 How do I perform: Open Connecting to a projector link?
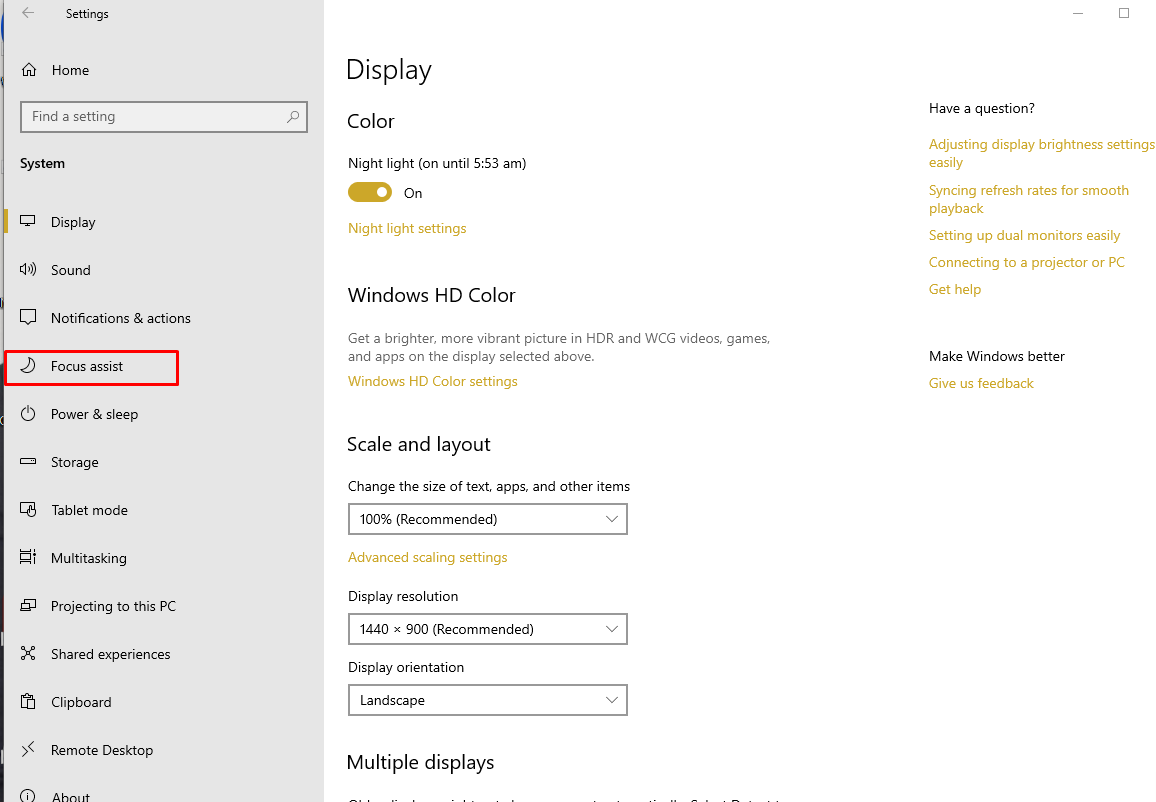pyautogui.click(x=1026, y=262)
